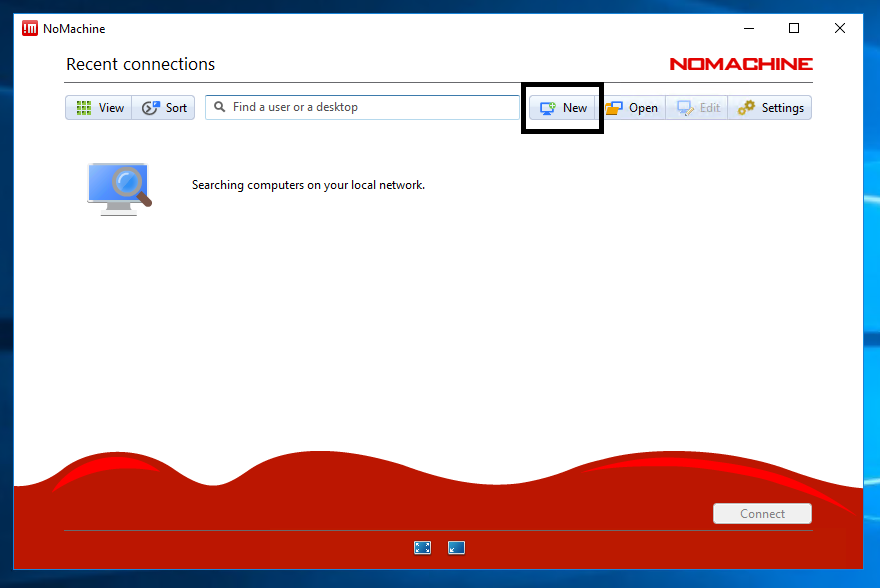The width and height of the screenshot is (880, 588).
Task: Select 'Searching computers on your local network.' text
Action: (308, 185)
